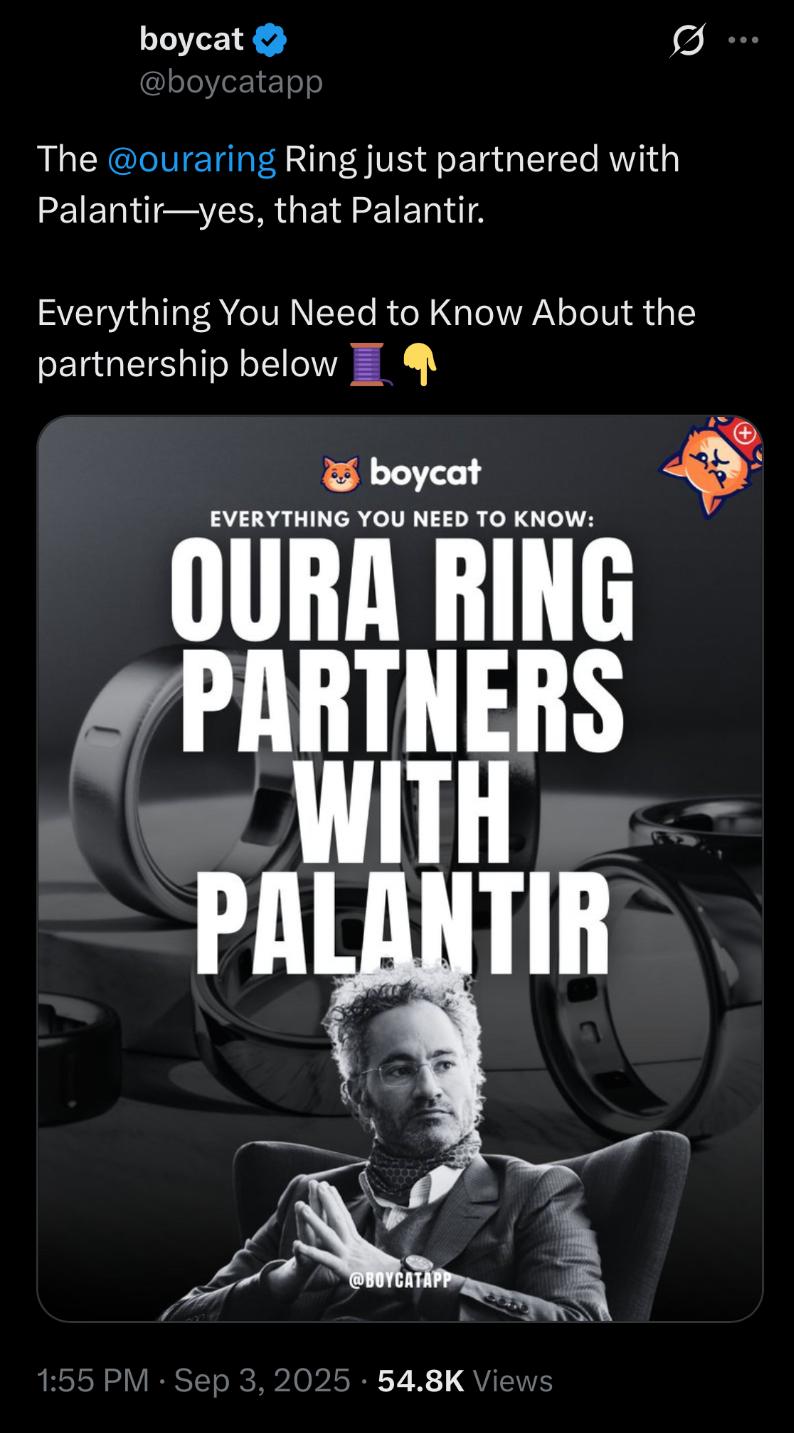Click the @boycatapp handle
This screenshot has height=1433, width=794.
coord(231,82)
